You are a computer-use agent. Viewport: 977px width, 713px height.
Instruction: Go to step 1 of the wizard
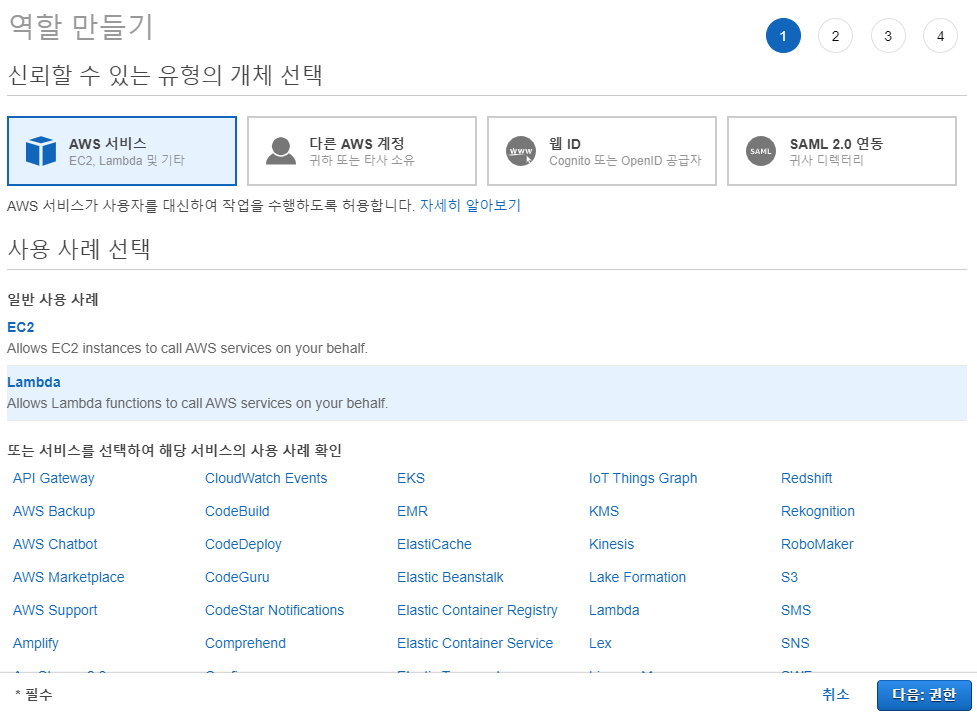point(783,36)
